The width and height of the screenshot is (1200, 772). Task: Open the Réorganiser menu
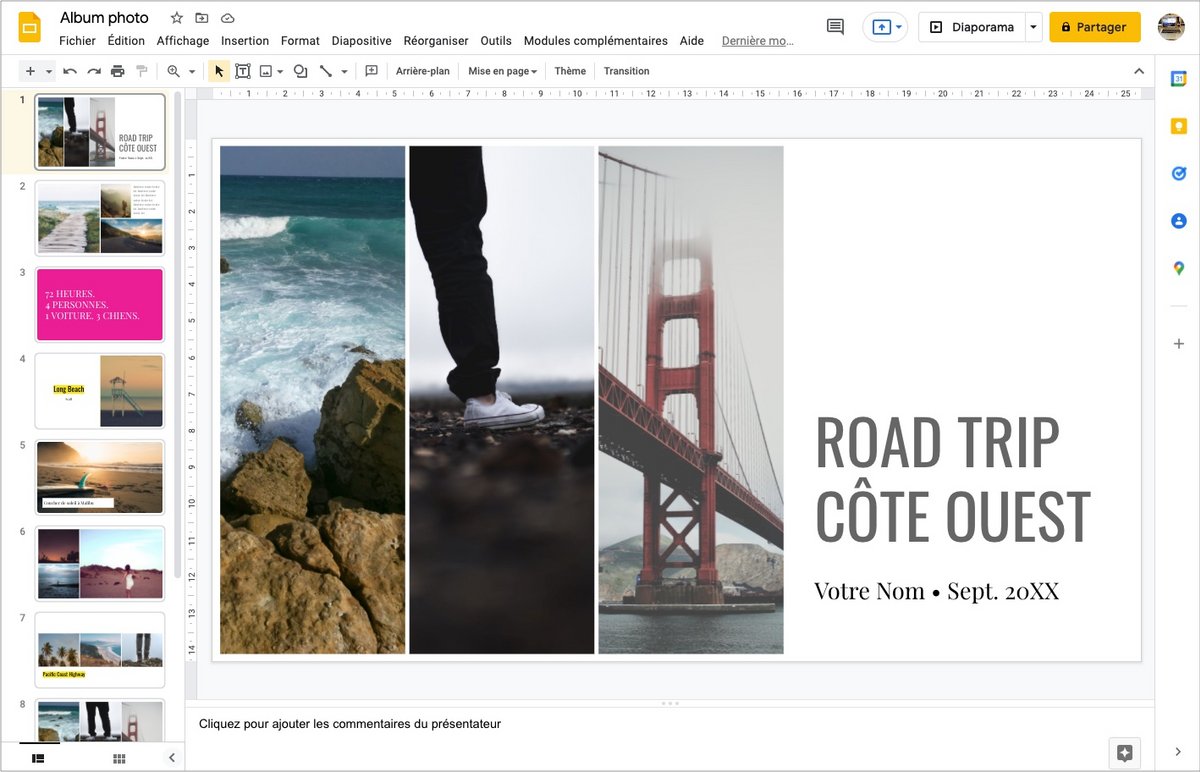click(436, 41)
